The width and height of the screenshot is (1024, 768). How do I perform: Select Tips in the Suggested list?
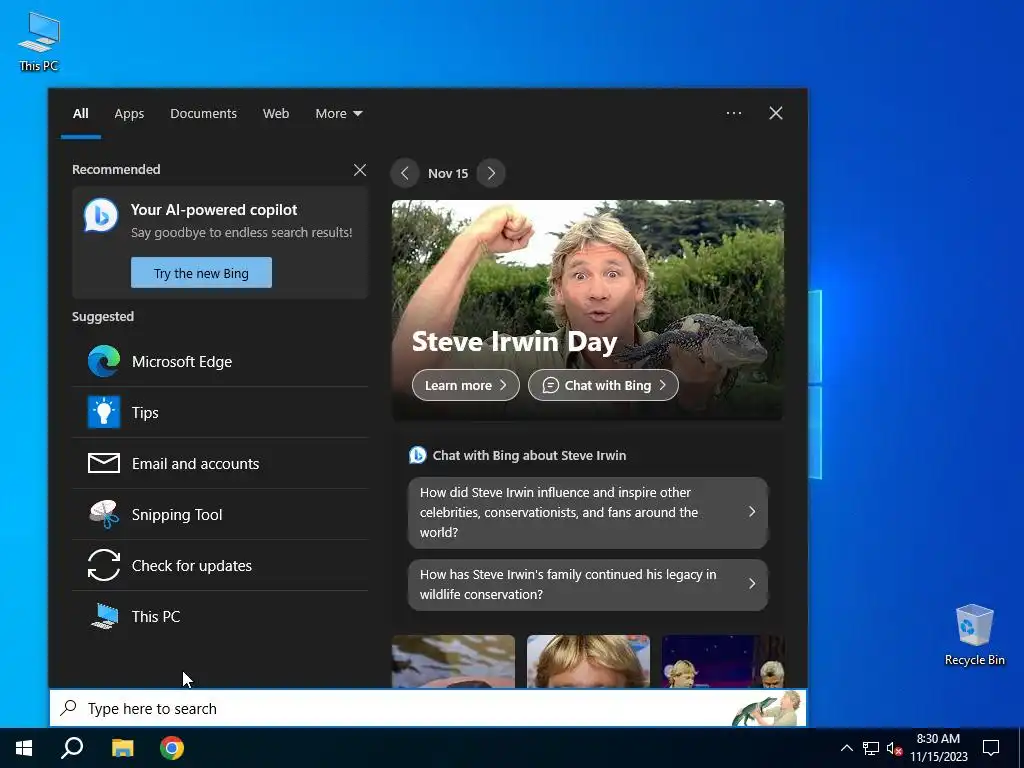pos(220,412)
